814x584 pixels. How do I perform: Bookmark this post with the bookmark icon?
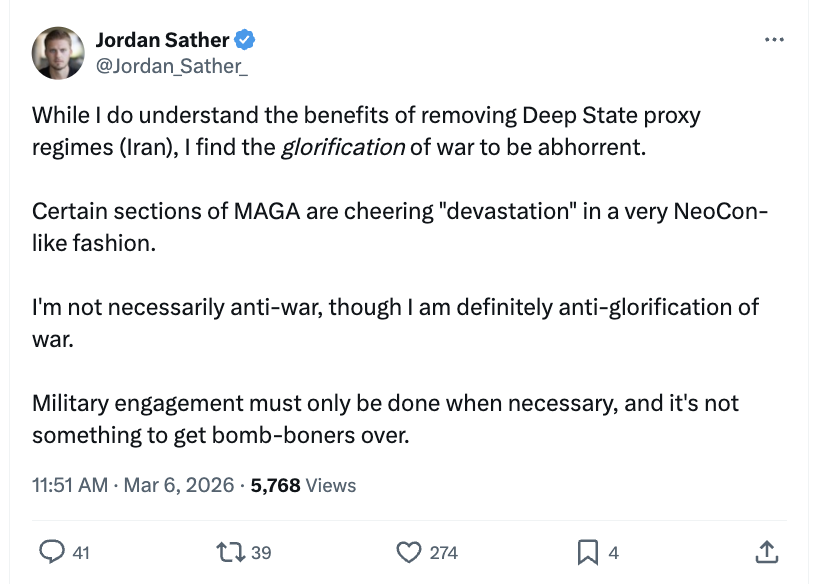tap(587, 551)
